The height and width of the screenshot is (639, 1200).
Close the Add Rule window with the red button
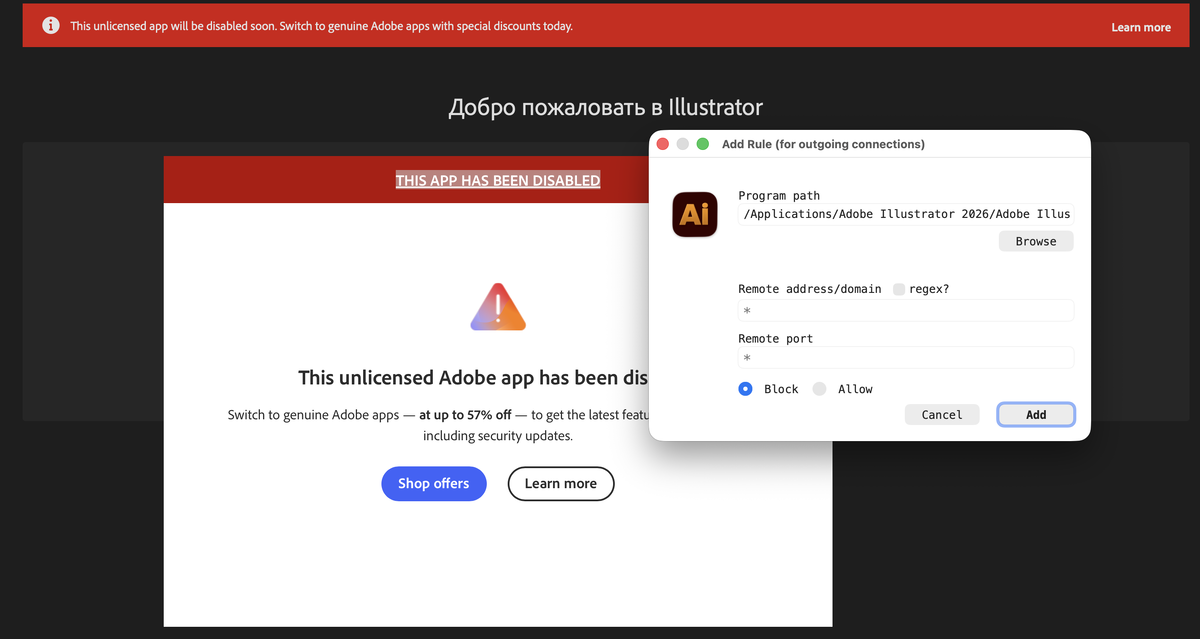click(662, 144)
